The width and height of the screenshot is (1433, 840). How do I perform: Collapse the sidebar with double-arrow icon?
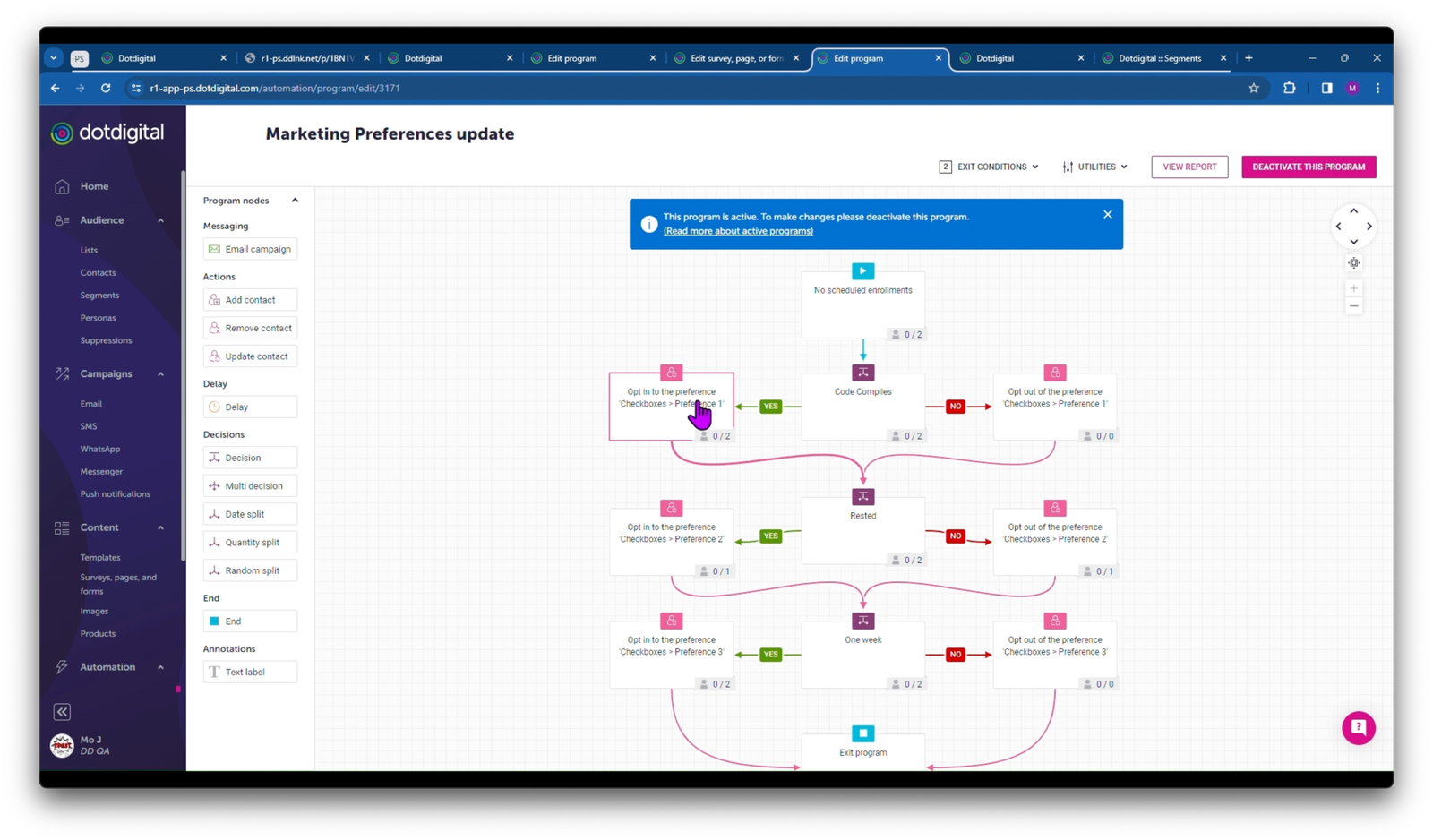point(62,712)
